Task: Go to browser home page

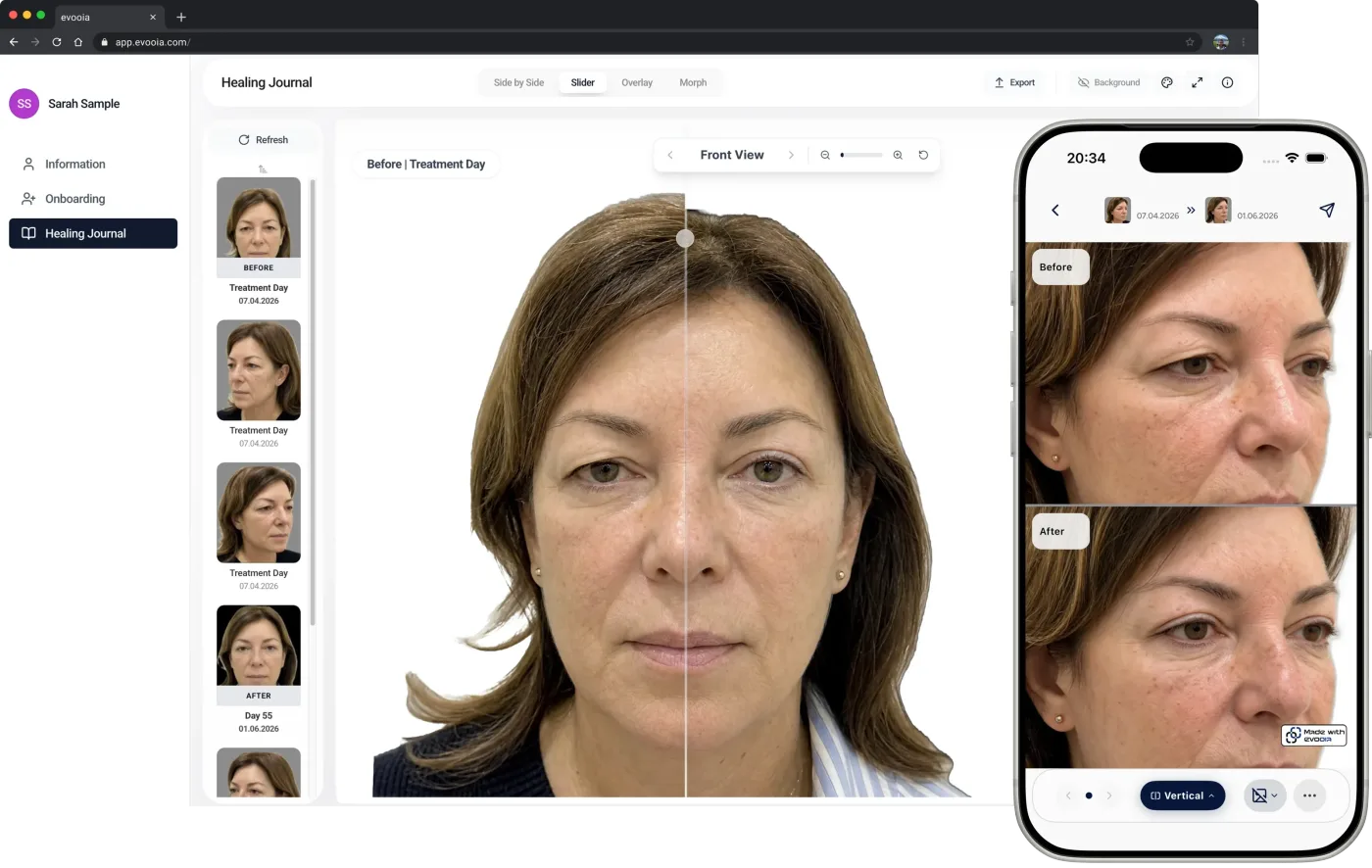Action: (78, 42)
